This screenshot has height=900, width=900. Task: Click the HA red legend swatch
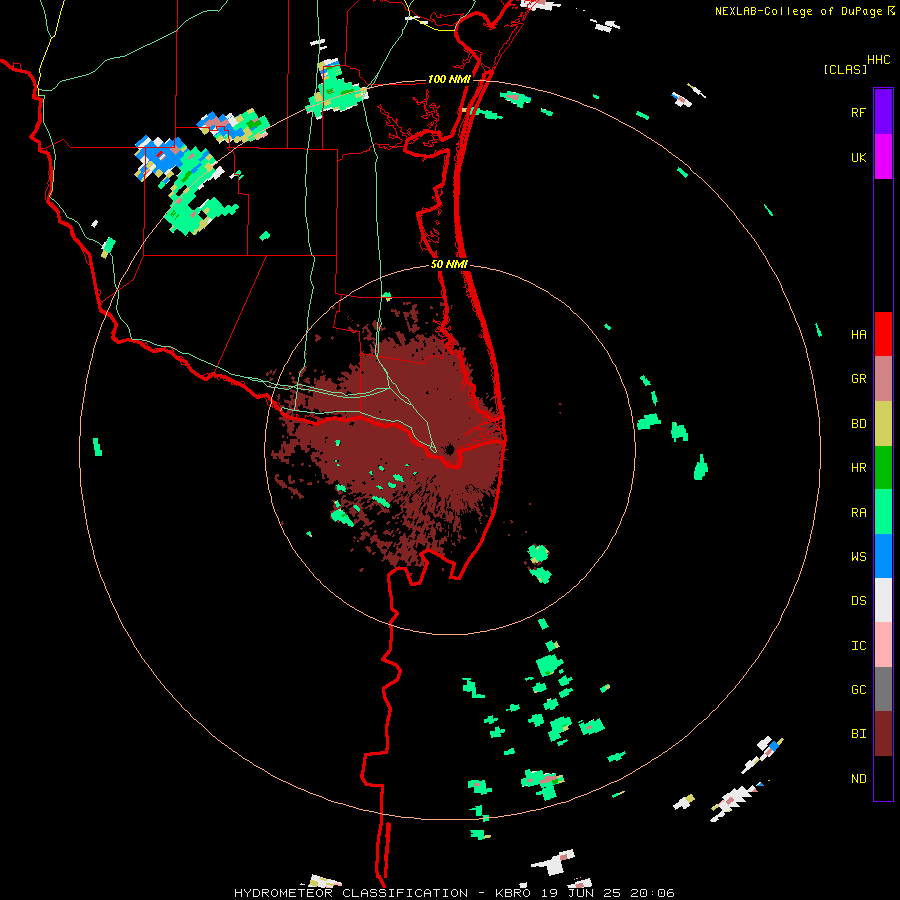[x=883, y=334]
